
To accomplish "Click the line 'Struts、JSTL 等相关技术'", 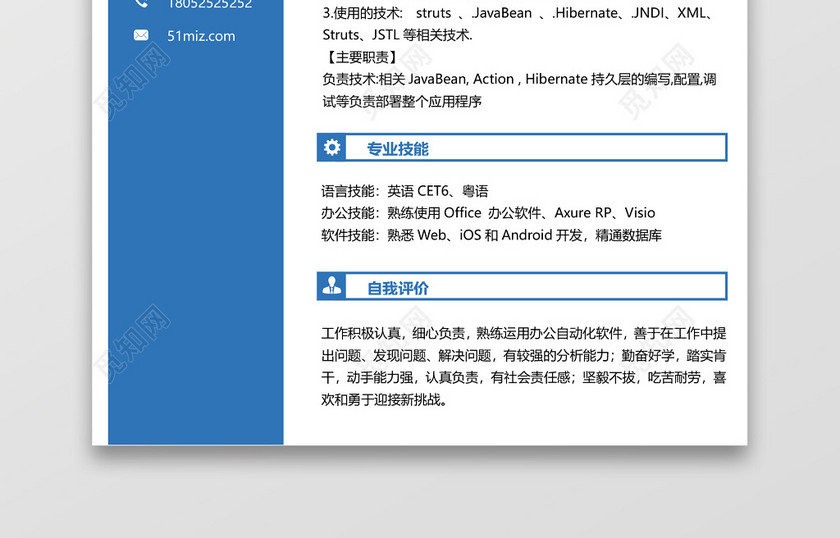I will point(398,35).
